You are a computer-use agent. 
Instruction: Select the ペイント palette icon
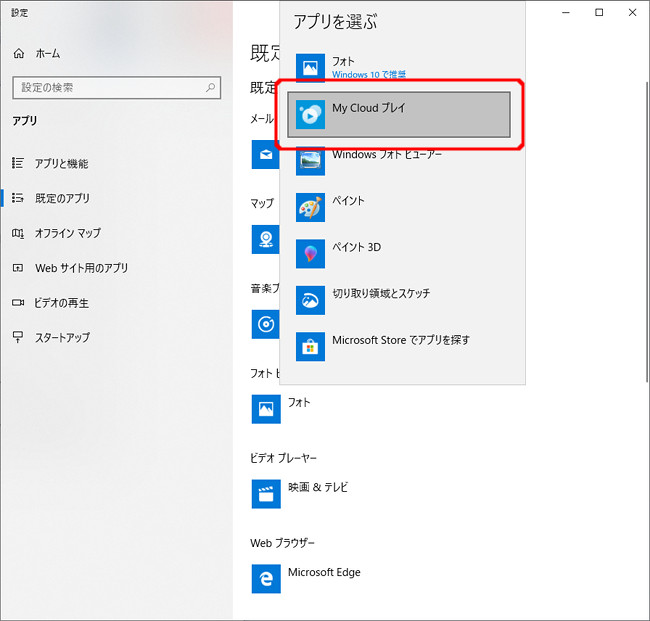click(x=311, y=208)
